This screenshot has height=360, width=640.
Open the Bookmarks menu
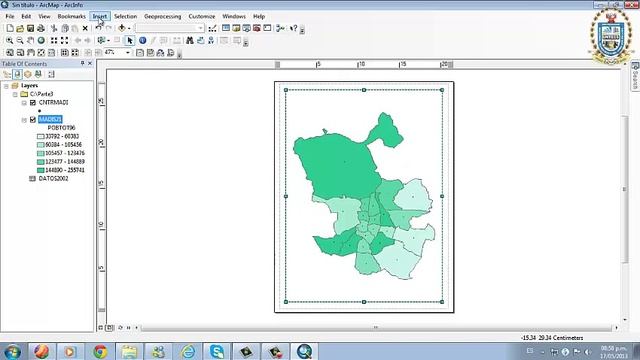(71, 16)
